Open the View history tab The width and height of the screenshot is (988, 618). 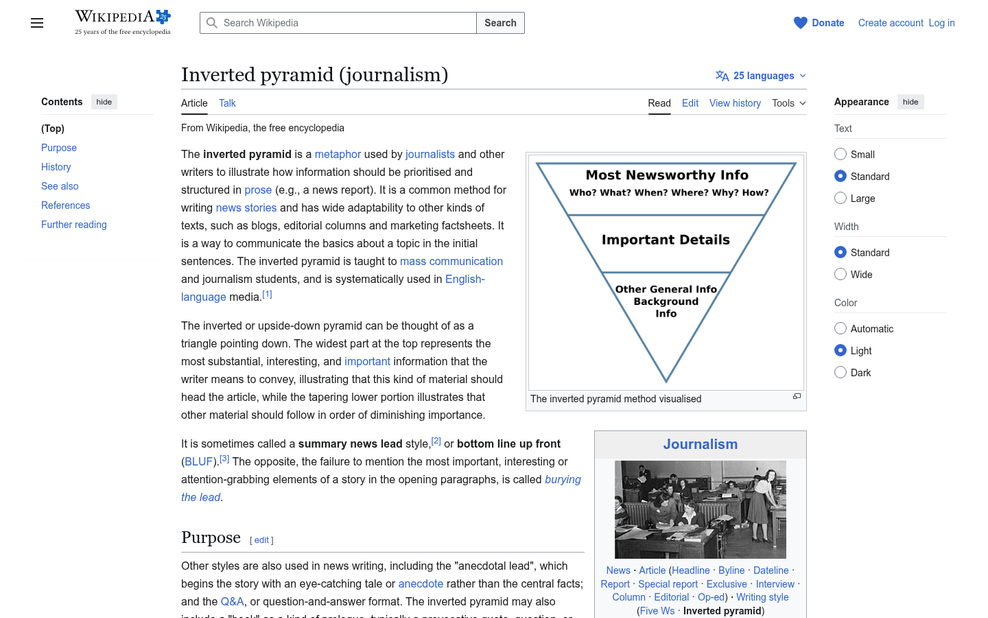pyautogui.click(x=735, y=103)
